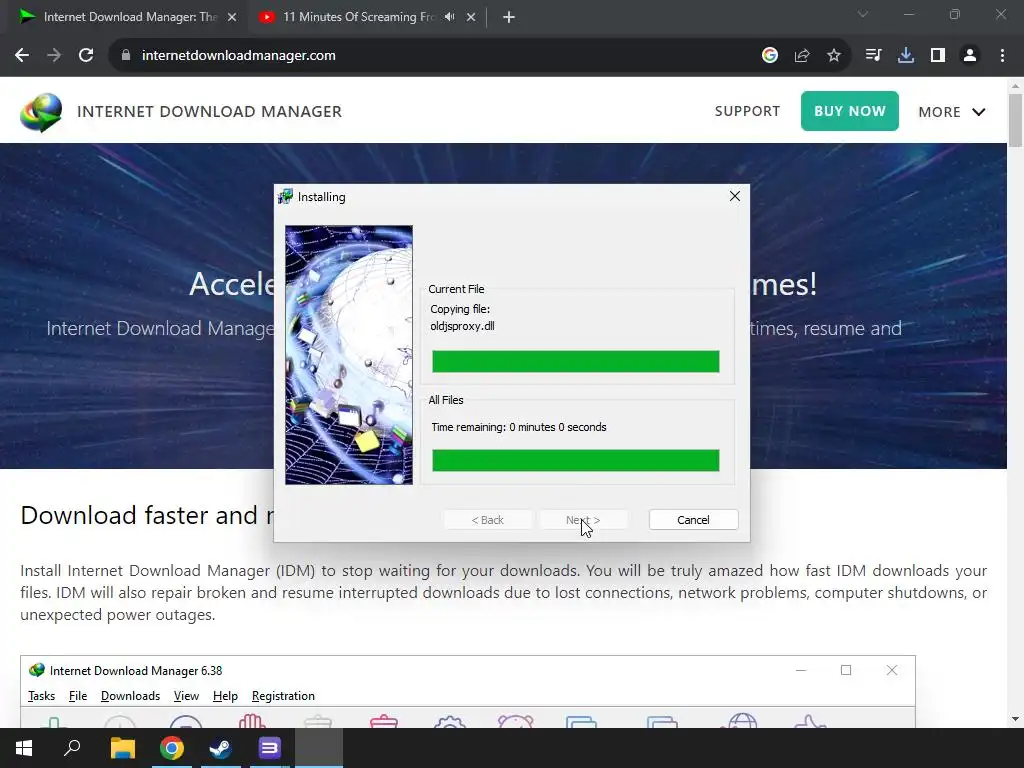1024x768 pixels.
Task: Open the SUPPORT page link
Action: coord(747,111)
